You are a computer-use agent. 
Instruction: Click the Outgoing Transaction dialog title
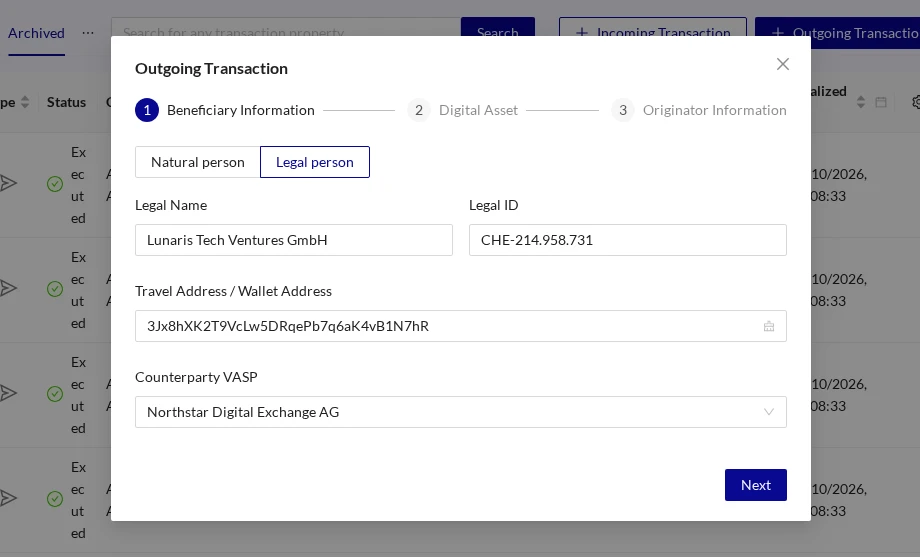coord(211,69)
